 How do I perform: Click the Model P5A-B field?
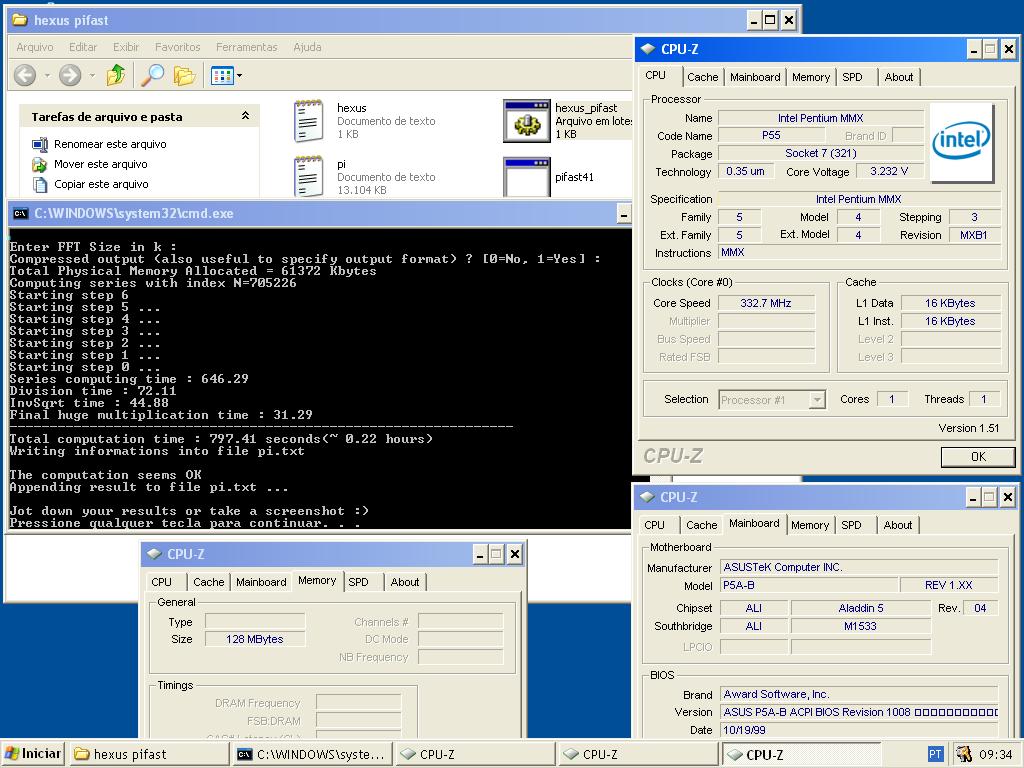tap(807, 585)
